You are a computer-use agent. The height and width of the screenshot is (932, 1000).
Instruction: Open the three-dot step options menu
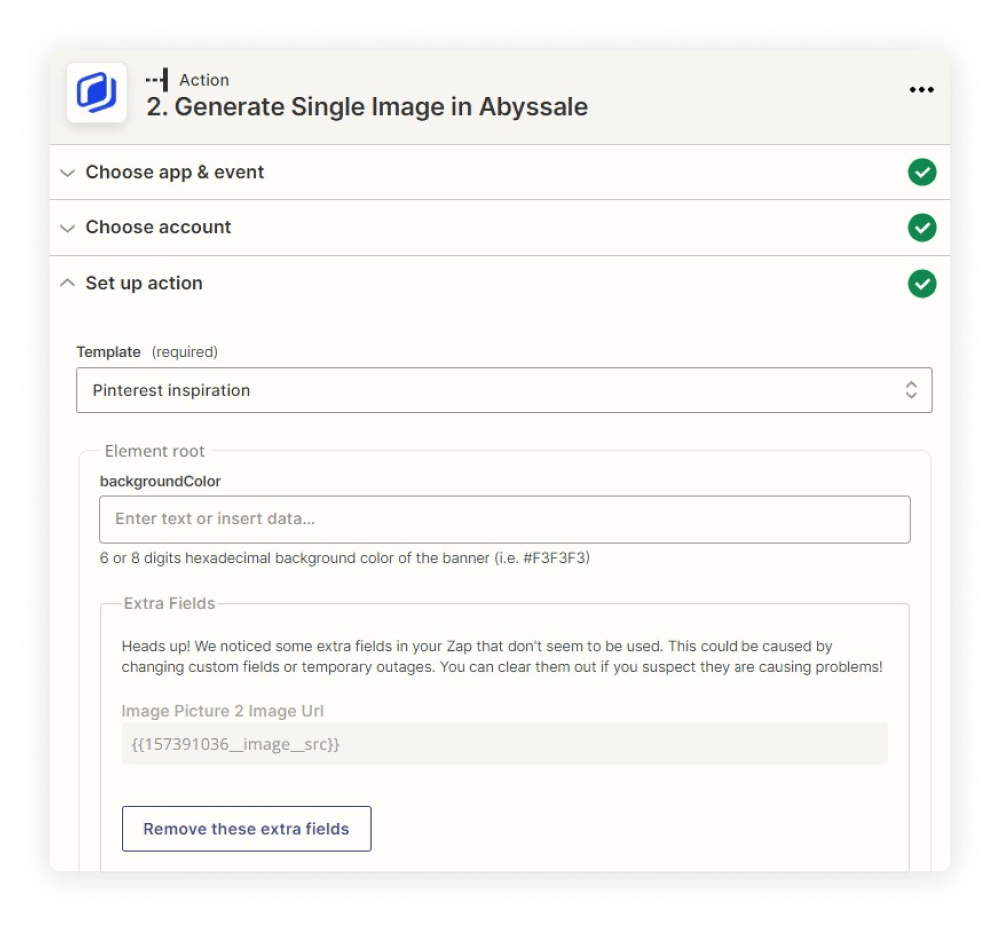point(922,90)
